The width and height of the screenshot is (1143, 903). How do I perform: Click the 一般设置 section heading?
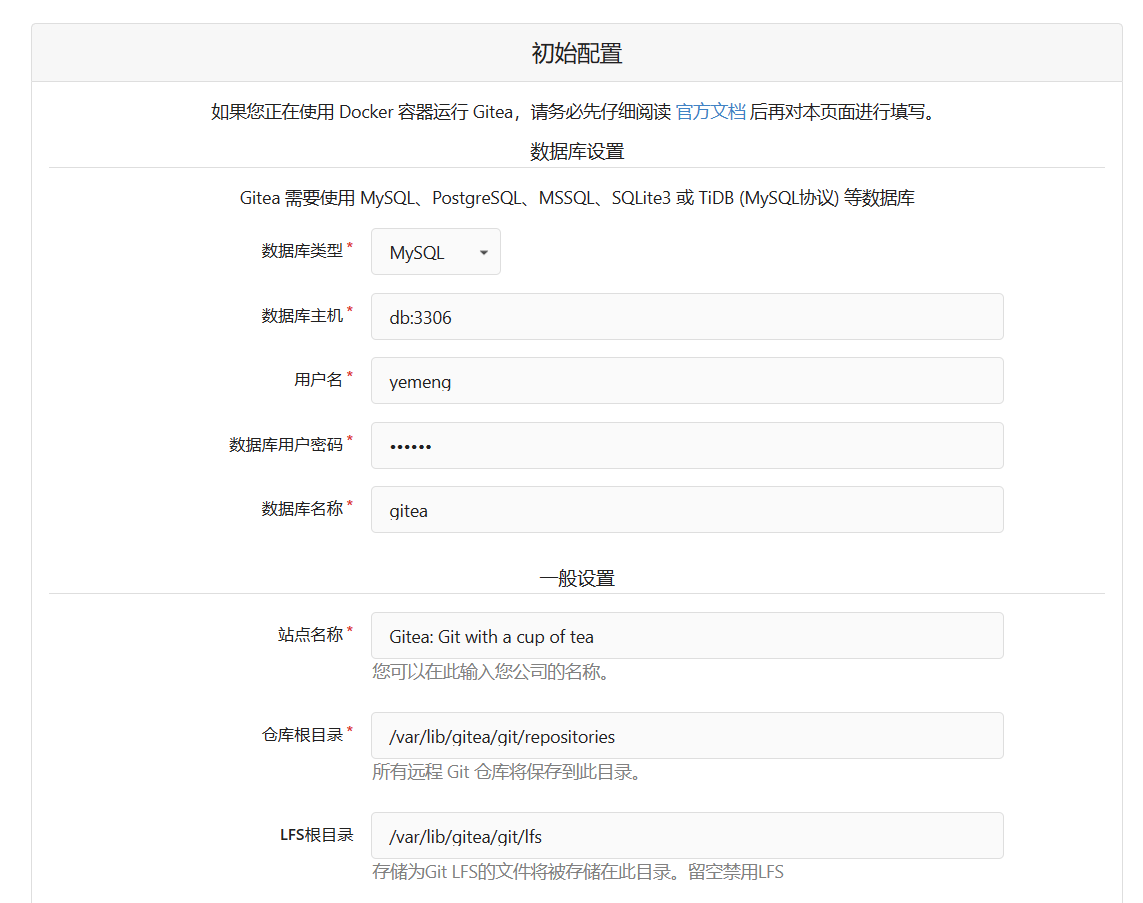tap(576, 579)
